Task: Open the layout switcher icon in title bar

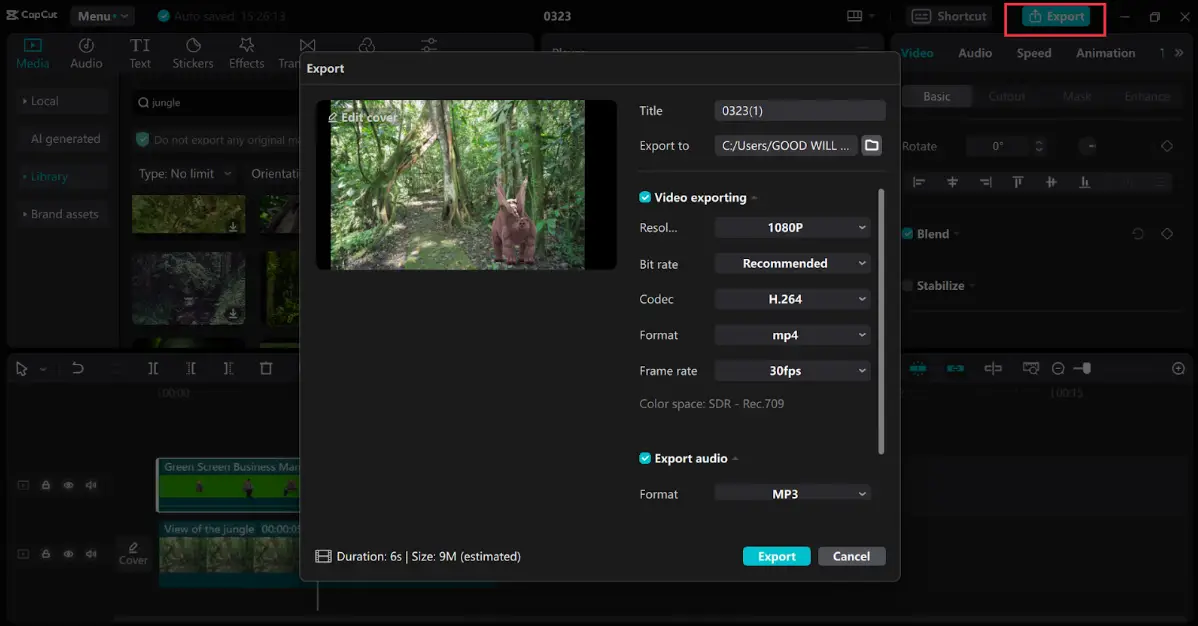Action: pyautogui.click(x=855, y=16)
